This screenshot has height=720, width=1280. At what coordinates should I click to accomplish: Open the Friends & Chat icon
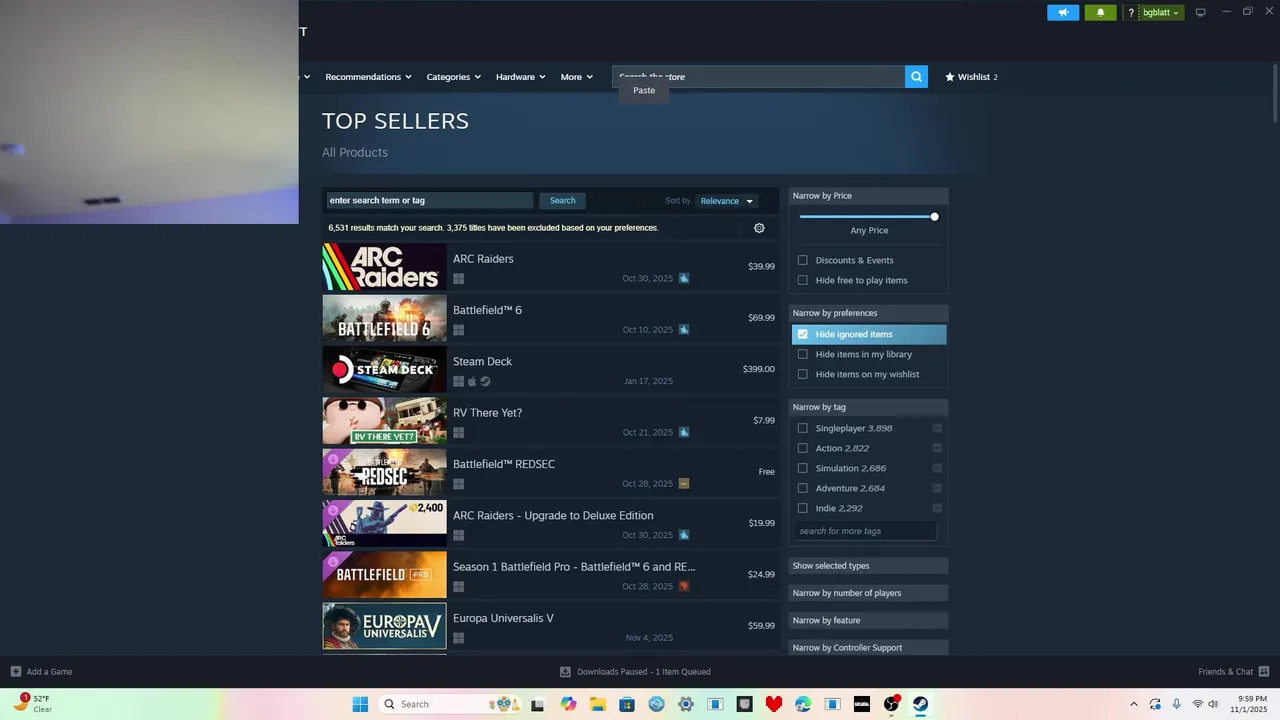pyautogui.click(x=1264, y=671)
